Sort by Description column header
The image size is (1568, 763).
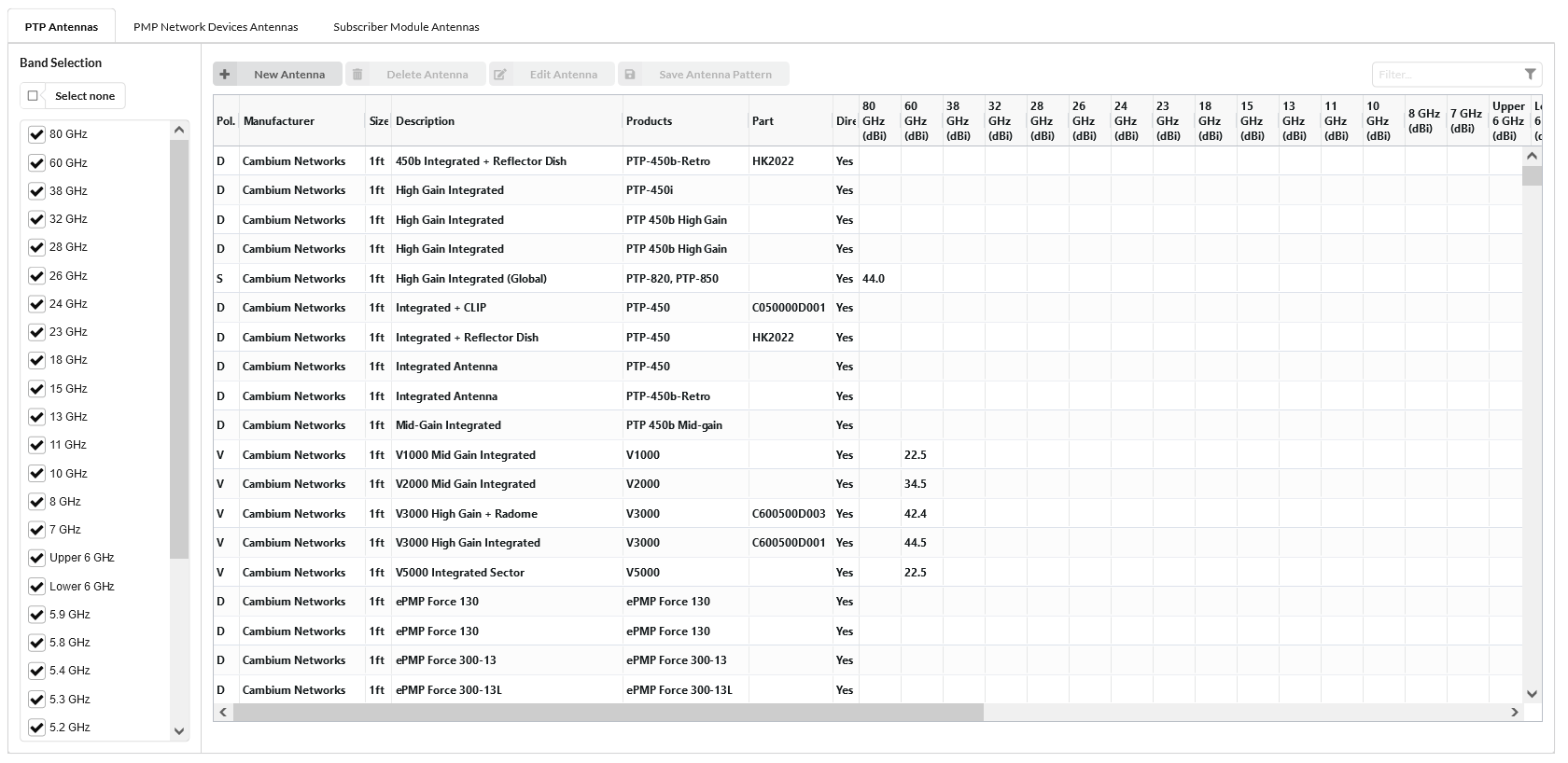507,121
